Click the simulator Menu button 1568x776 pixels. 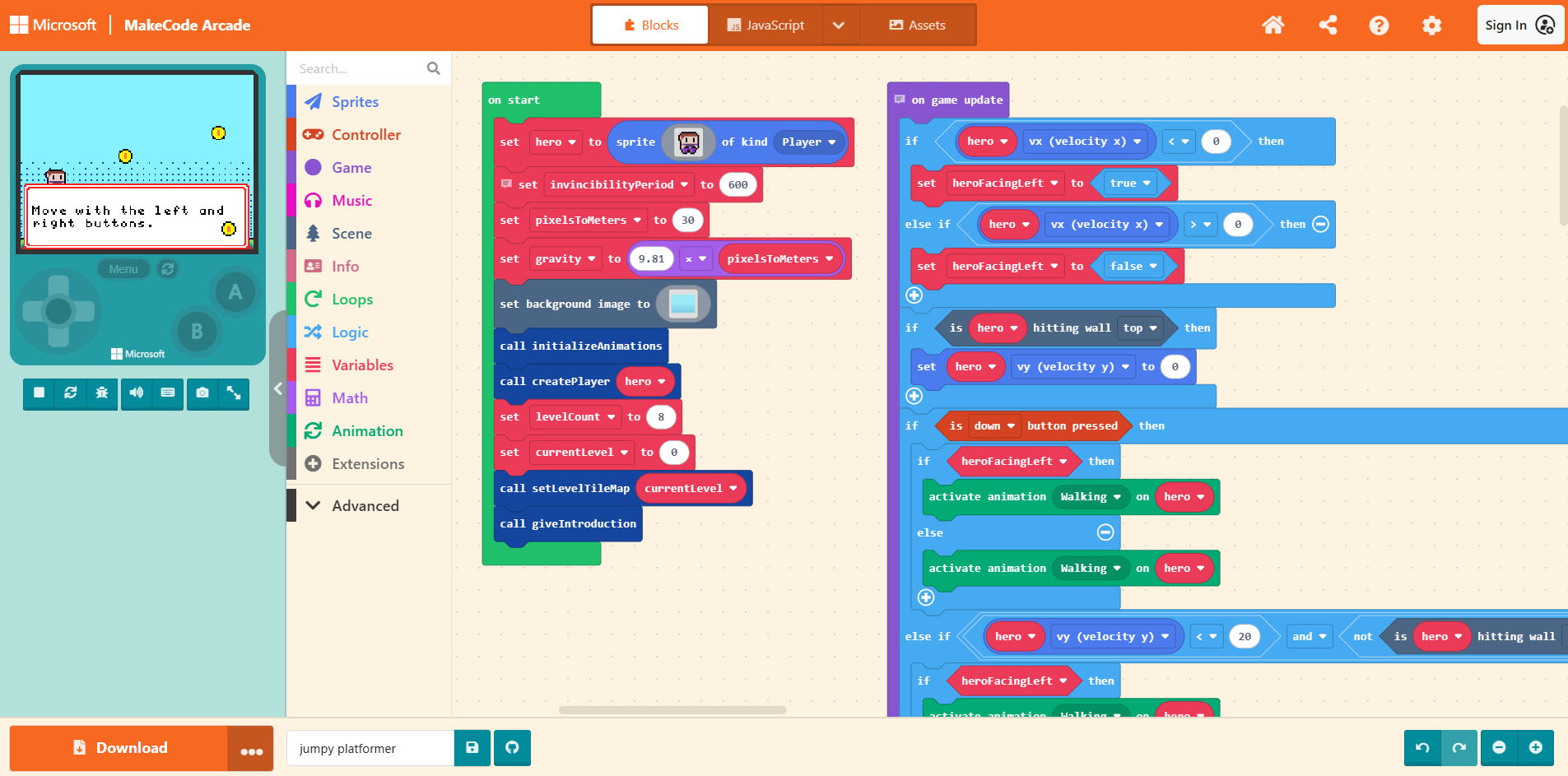tap(123, 269)
